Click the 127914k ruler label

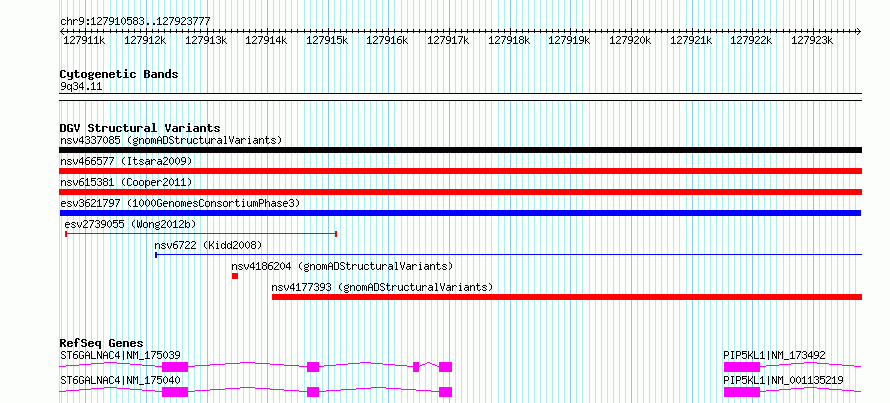[266, 40]
